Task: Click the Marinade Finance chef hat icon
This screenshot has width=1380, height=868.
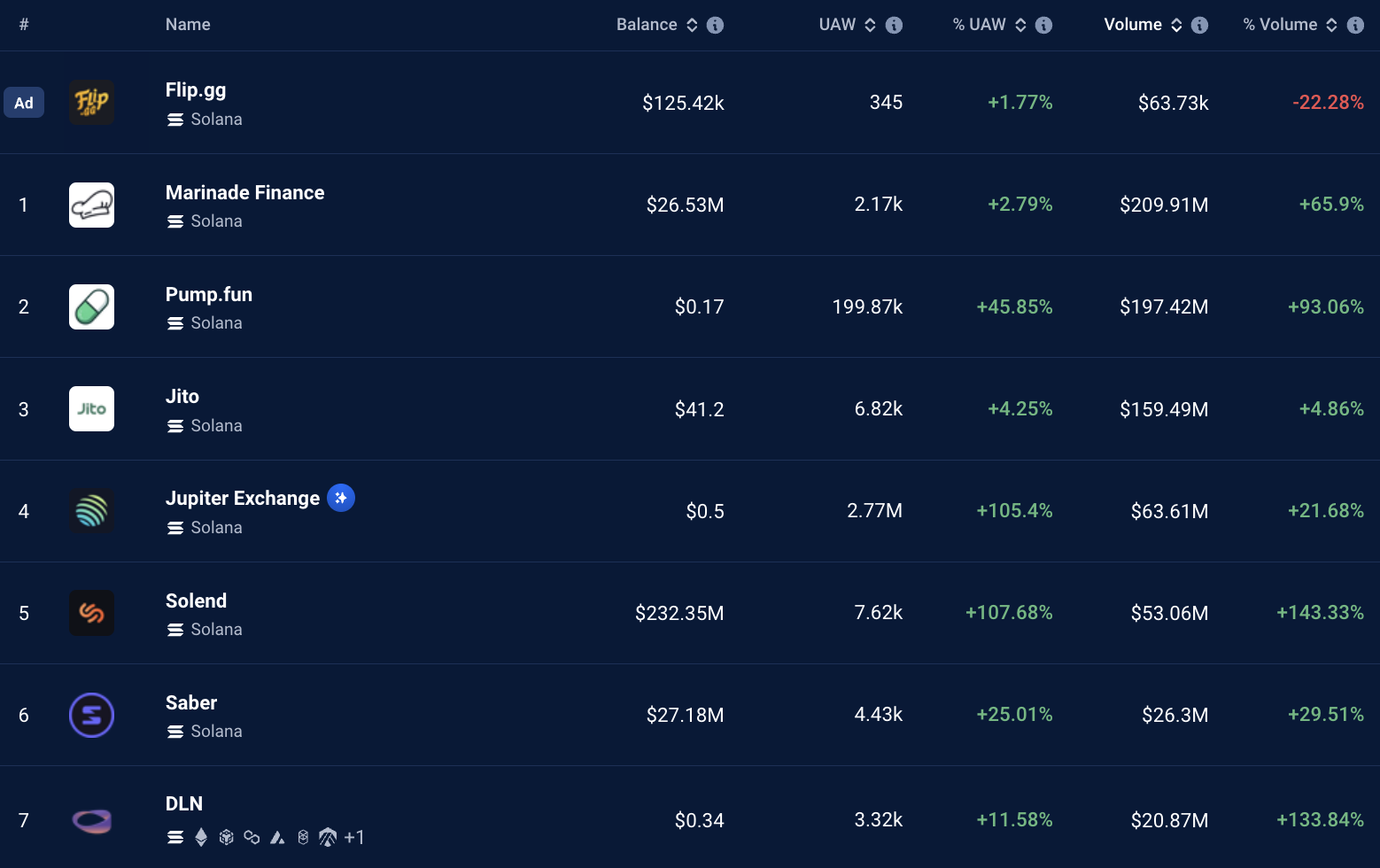Action: tap(92, 205)
